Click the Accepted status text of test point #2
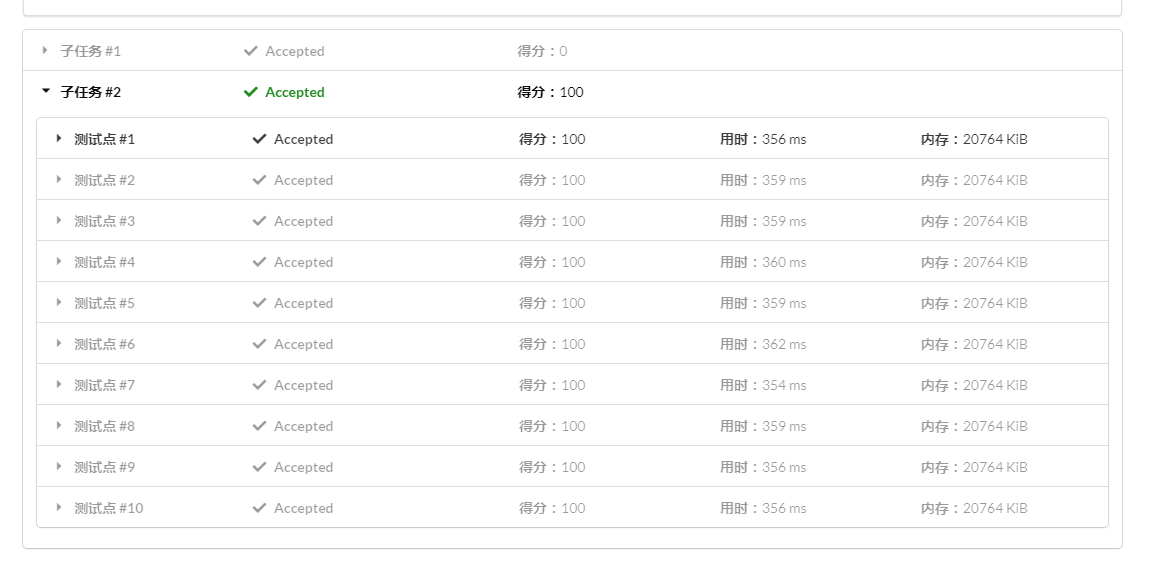1149x569 pixels. pyautogui.click(x=303, y=180)
